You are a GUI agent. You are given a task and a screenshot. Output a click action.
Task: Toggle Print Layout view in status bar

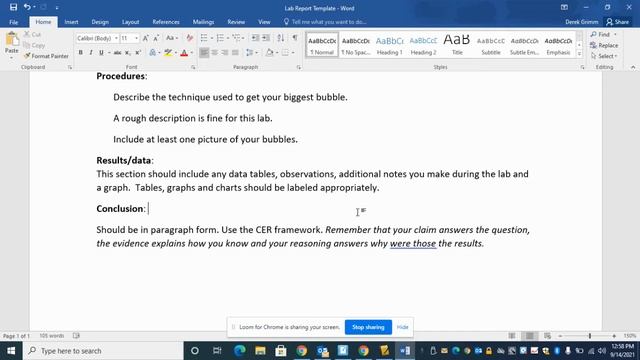coord(530,336)
